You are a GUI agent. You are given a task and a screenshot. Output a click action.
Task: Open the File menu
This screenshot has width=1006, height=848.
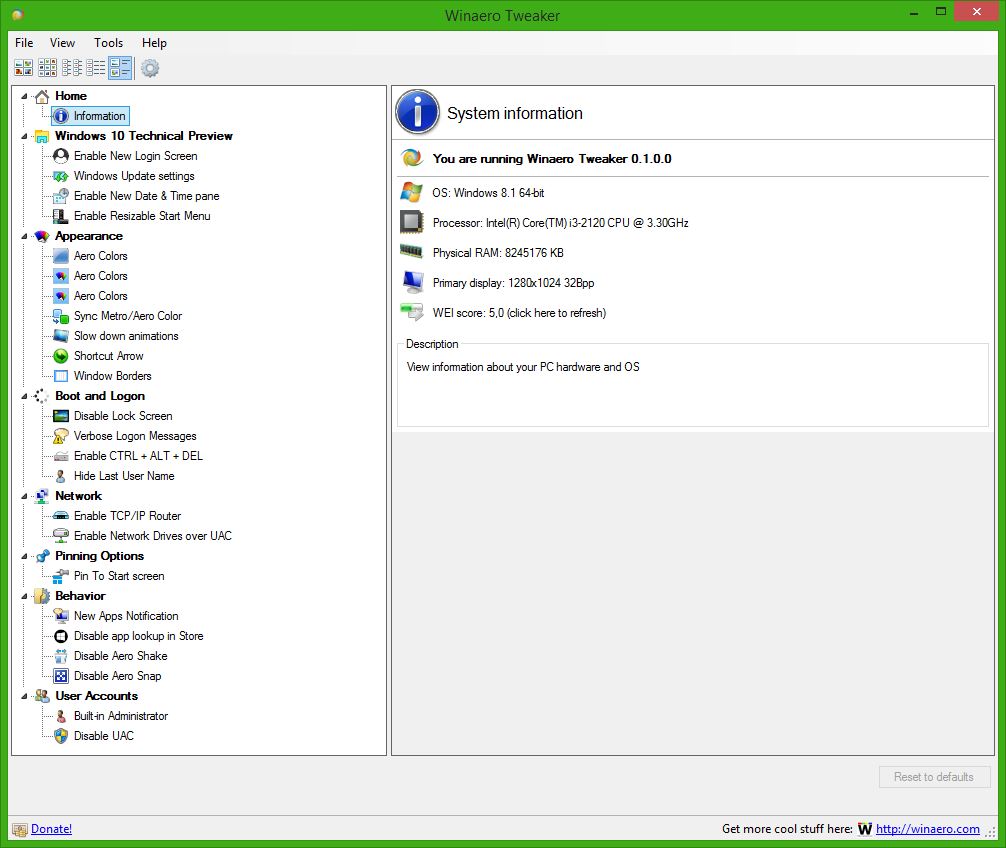(x=24, y=43)
